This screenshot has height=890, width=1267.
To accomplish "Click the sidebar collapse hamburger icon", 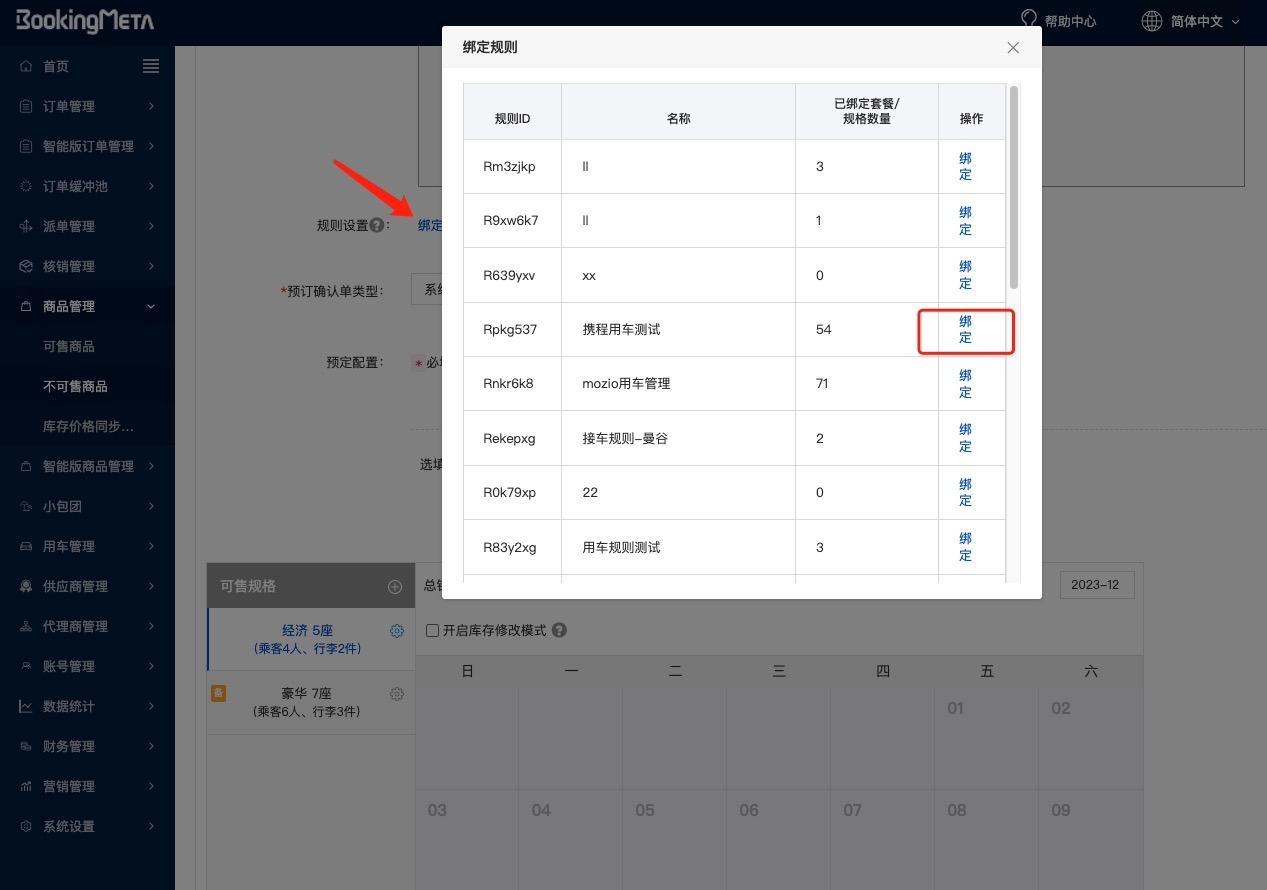I will 151,66.
